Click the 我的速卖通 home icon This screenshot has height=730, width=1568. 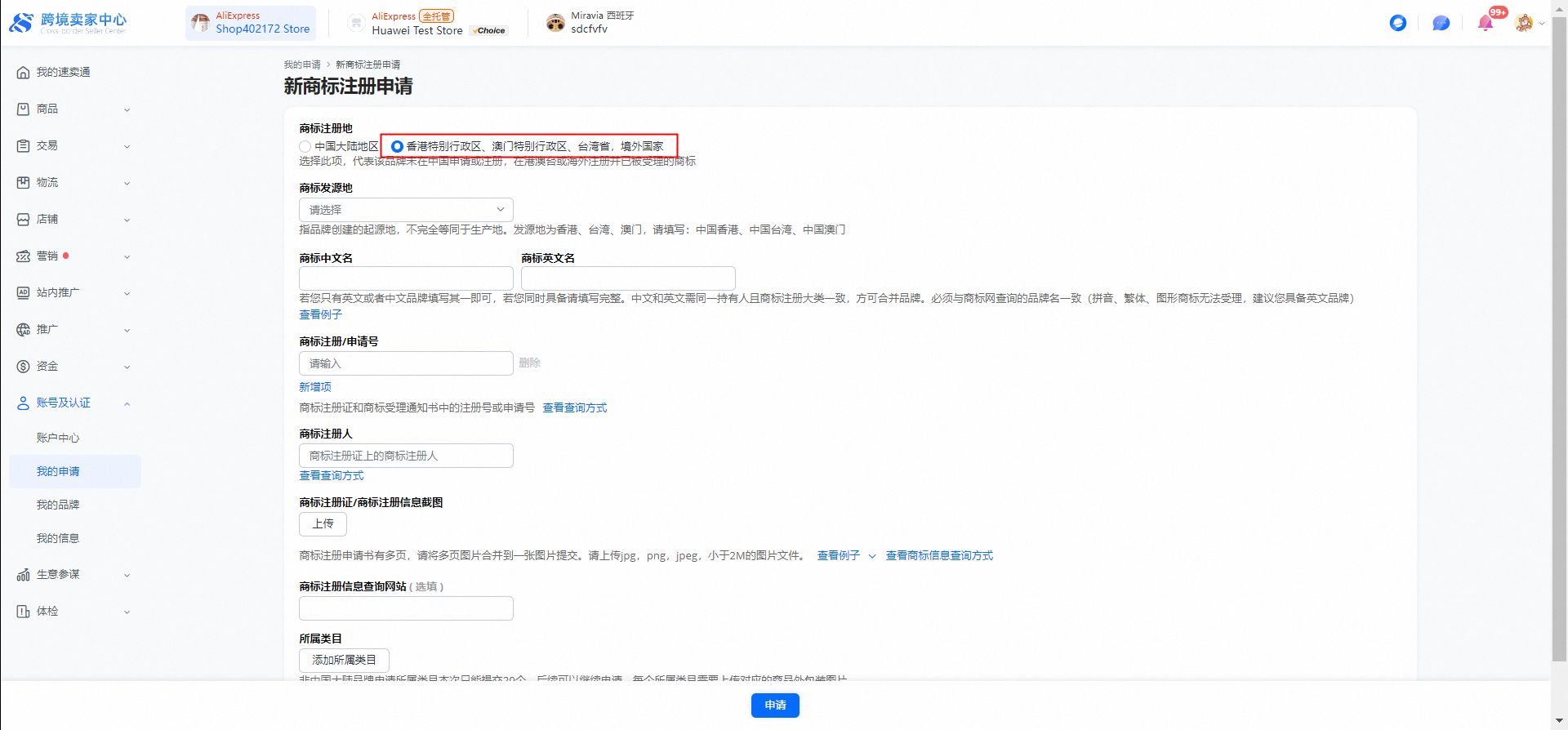point(23,73)
